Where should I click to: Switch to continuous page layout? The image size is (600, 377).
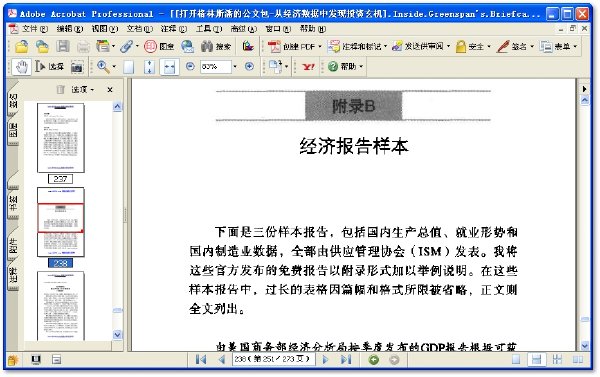tap(536, 359)
